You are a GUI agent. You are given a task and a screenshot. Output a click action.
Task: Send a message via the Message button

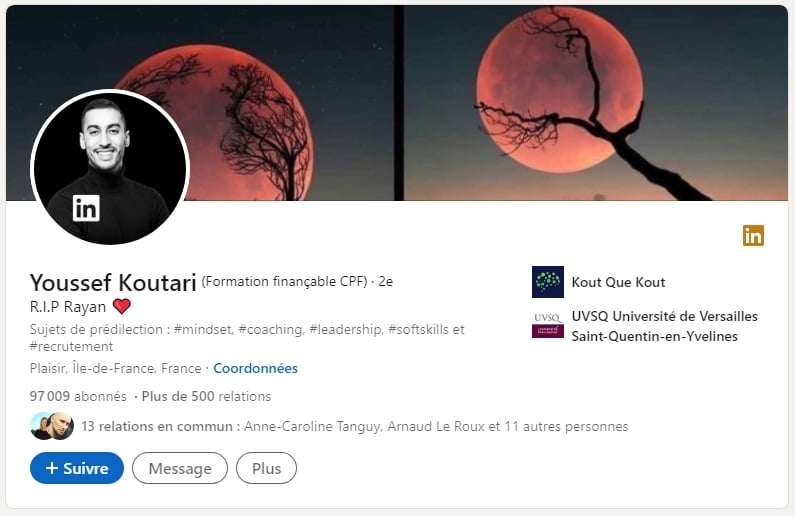(x=180, y=468)
